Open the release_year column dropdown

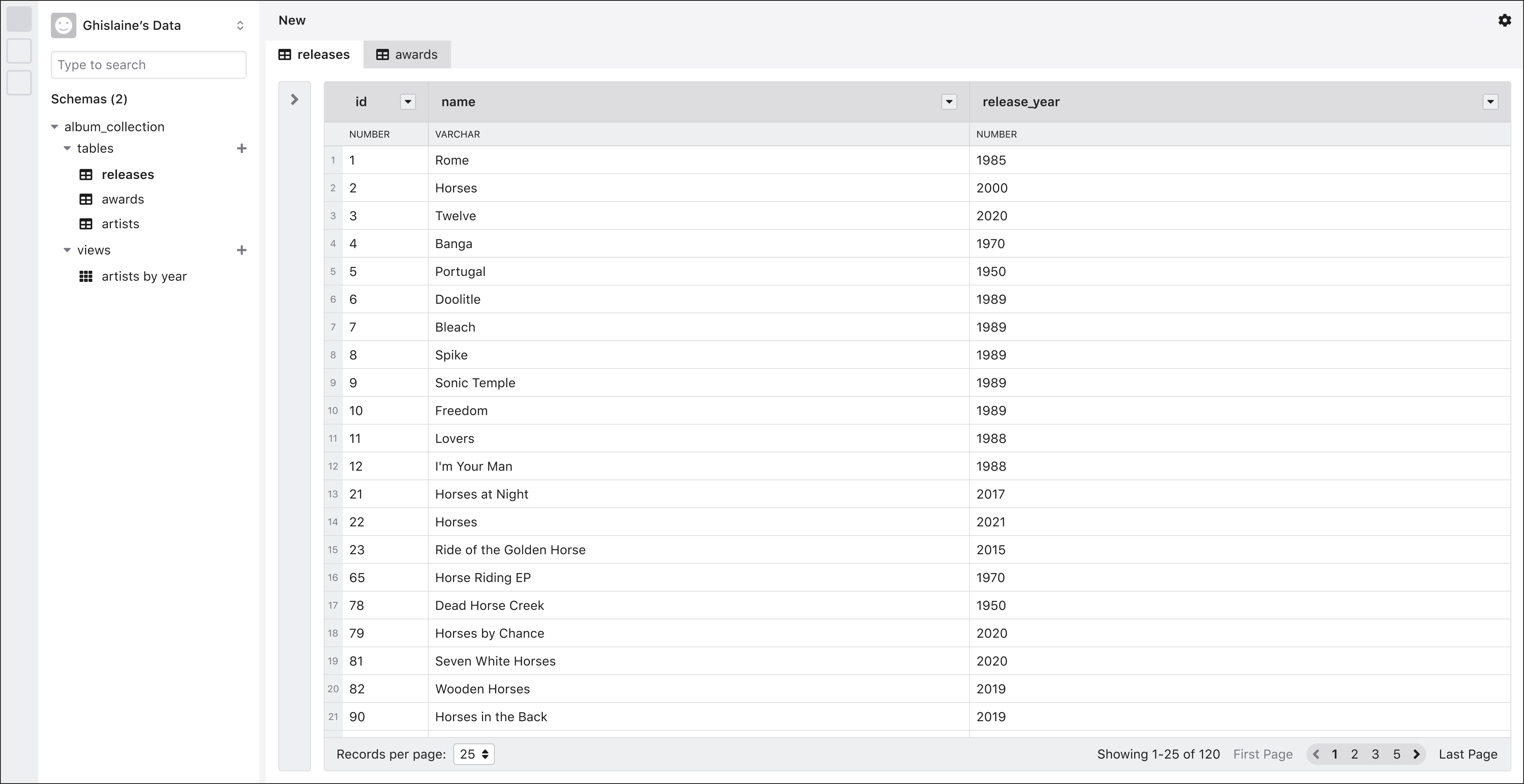[x=1490, y=102]
